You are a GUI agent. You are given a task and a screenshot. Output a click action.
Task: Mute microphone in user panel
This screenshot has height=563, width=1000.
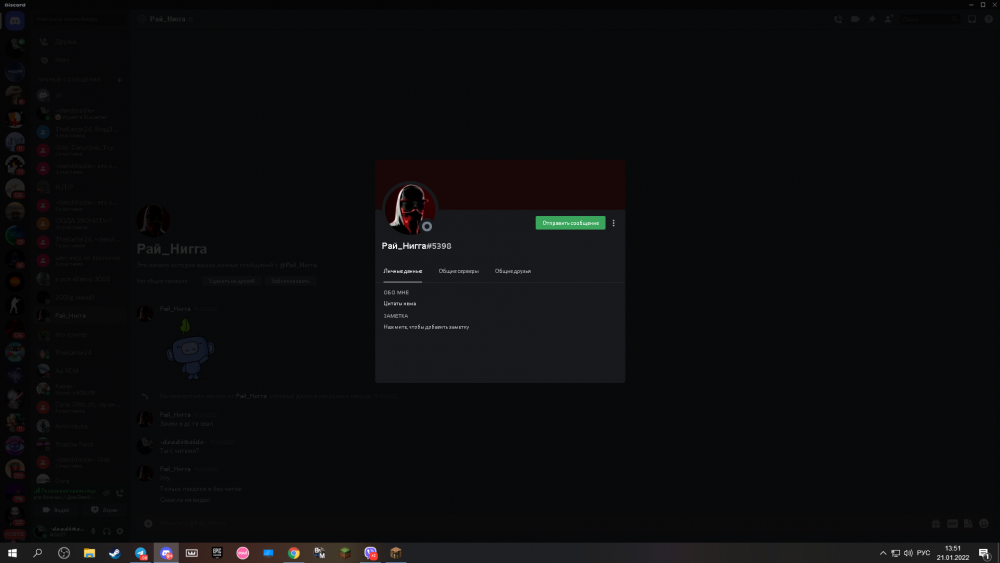coord(94,531)
